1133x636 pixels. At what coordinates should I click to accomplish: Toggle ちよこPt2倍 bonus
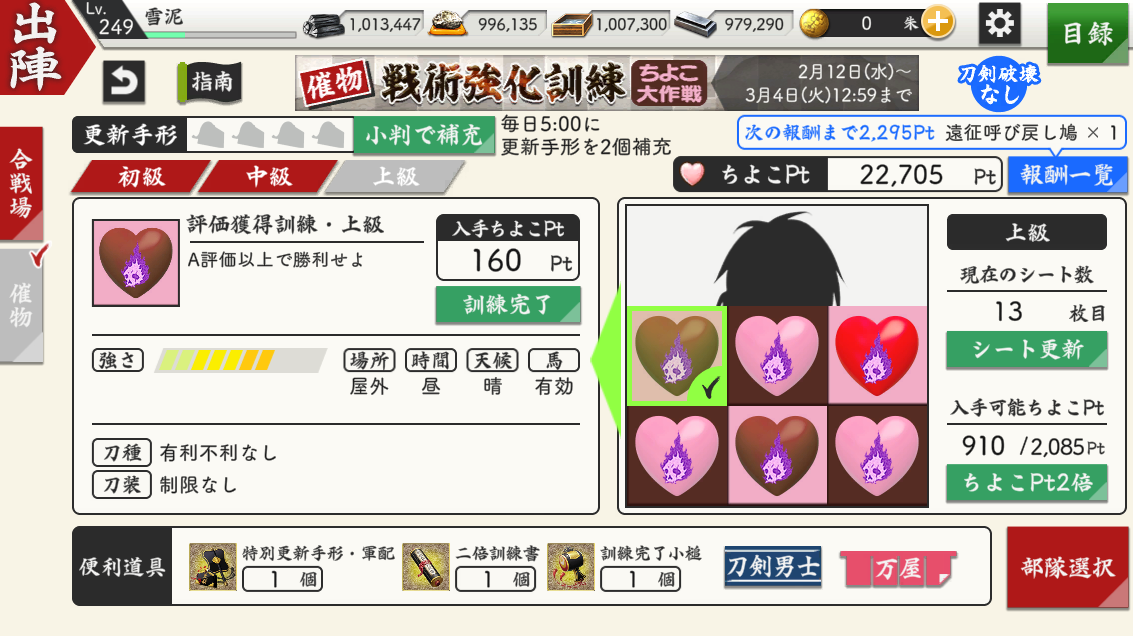pos(1027,483)
